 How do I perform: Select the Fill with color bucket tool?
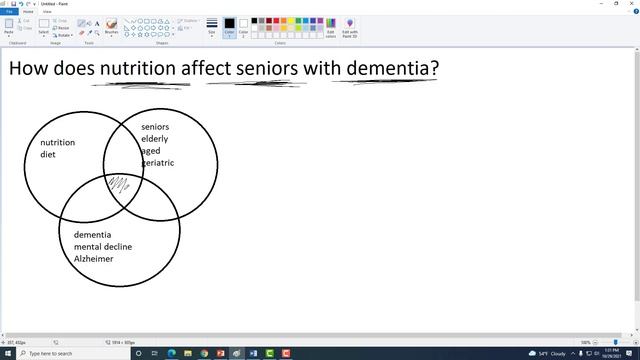click(89, 23)
